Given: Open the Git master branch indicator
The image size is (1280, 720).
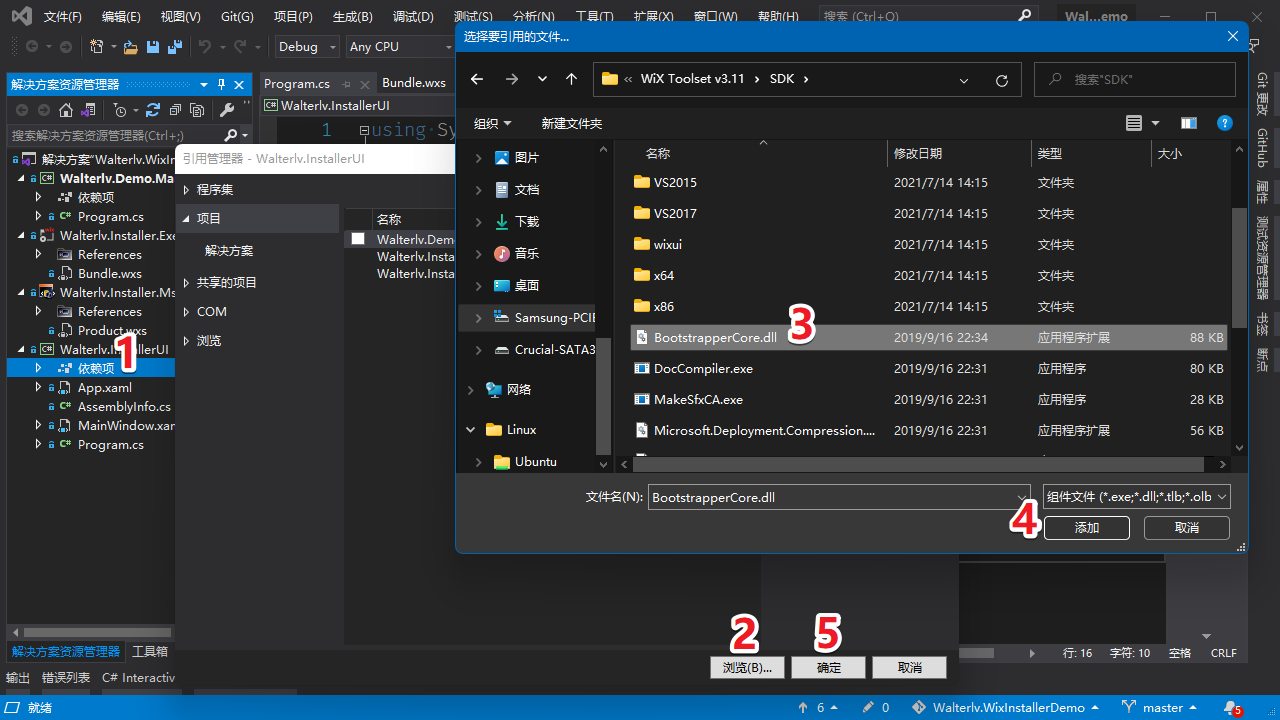Looking at the screenshot, I should [1163, 707].
